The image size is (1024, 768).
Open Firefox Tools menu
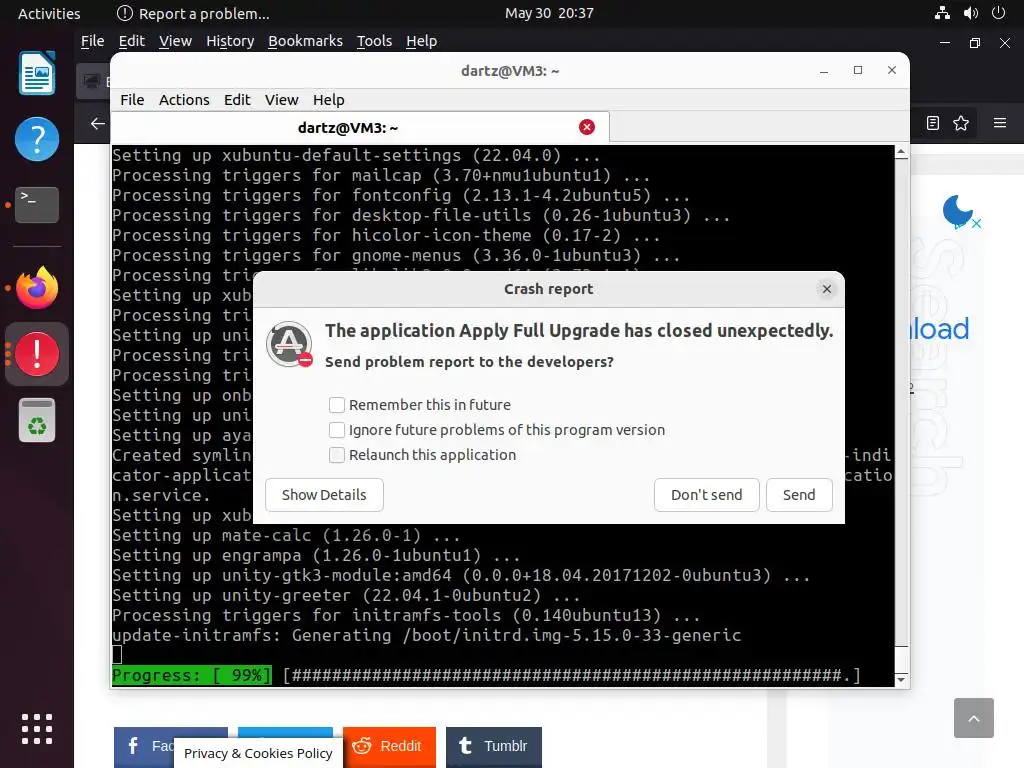(374, 41)
